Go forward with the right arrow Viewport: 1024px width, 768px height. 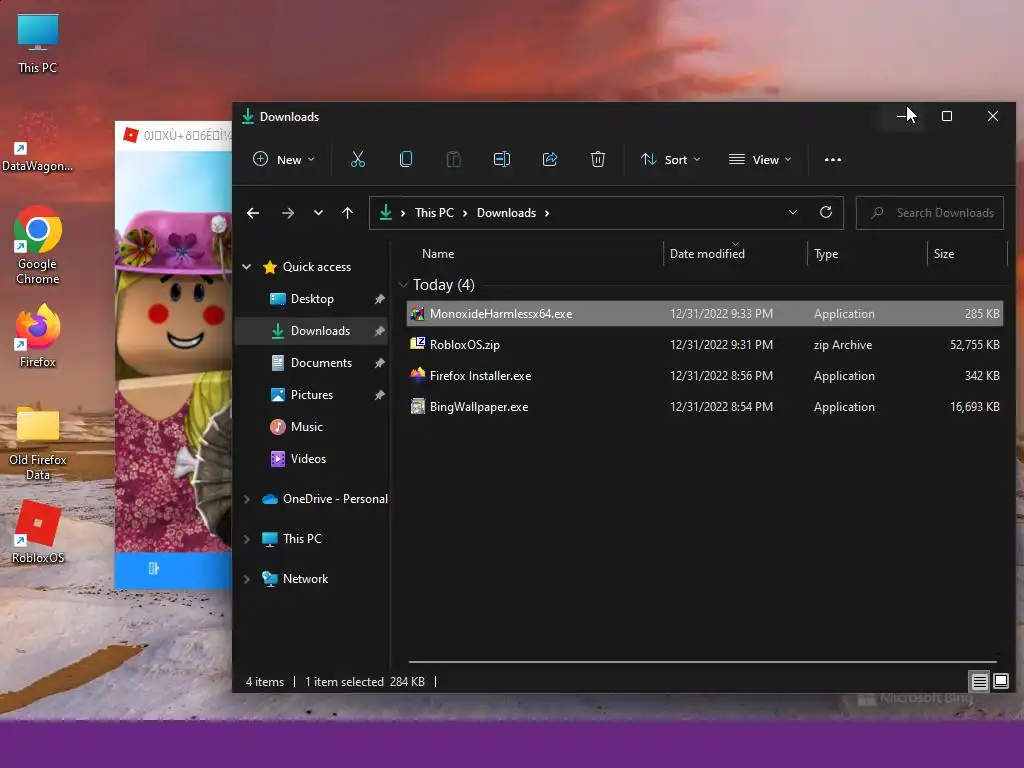[x=287, y=213]
